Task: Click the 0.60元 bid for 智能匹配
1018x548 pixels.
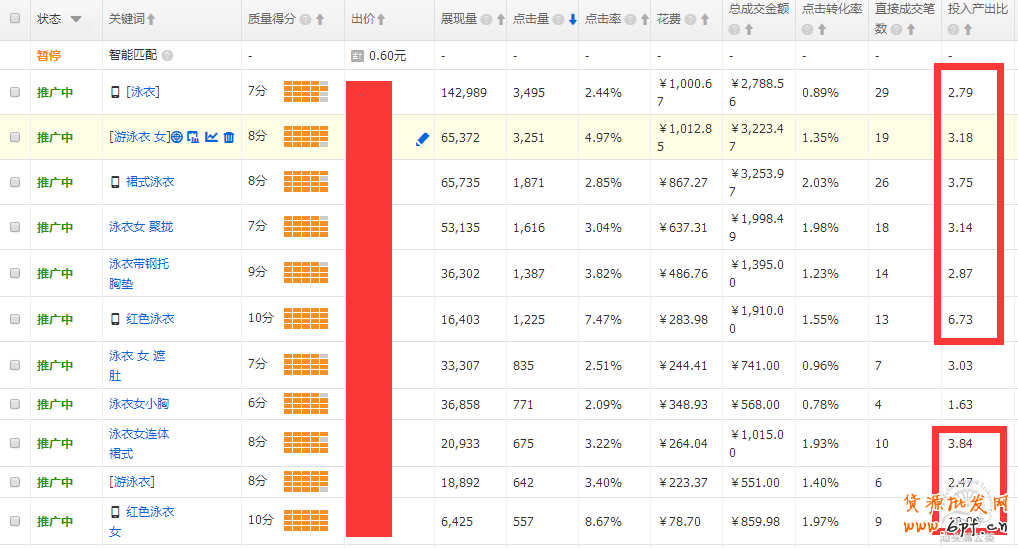Action: (387, 56)
